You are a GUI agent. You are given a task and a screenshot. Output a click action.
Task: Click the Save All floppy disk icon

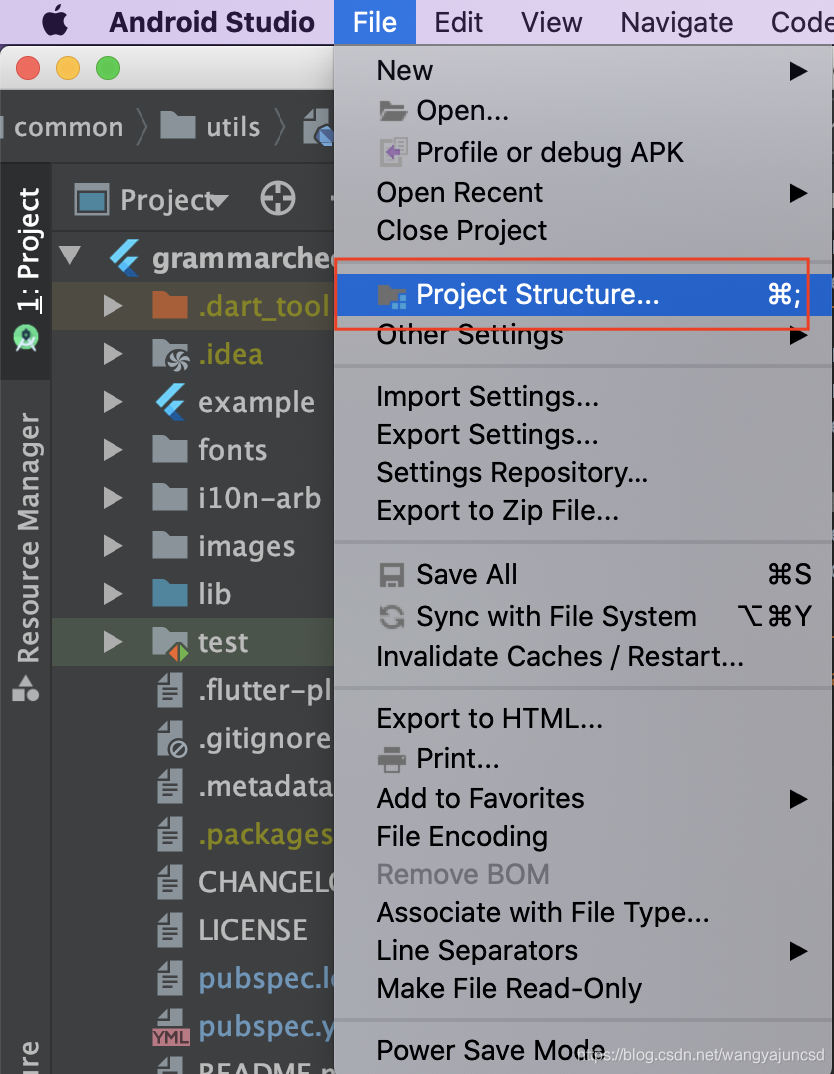(392, 575)
